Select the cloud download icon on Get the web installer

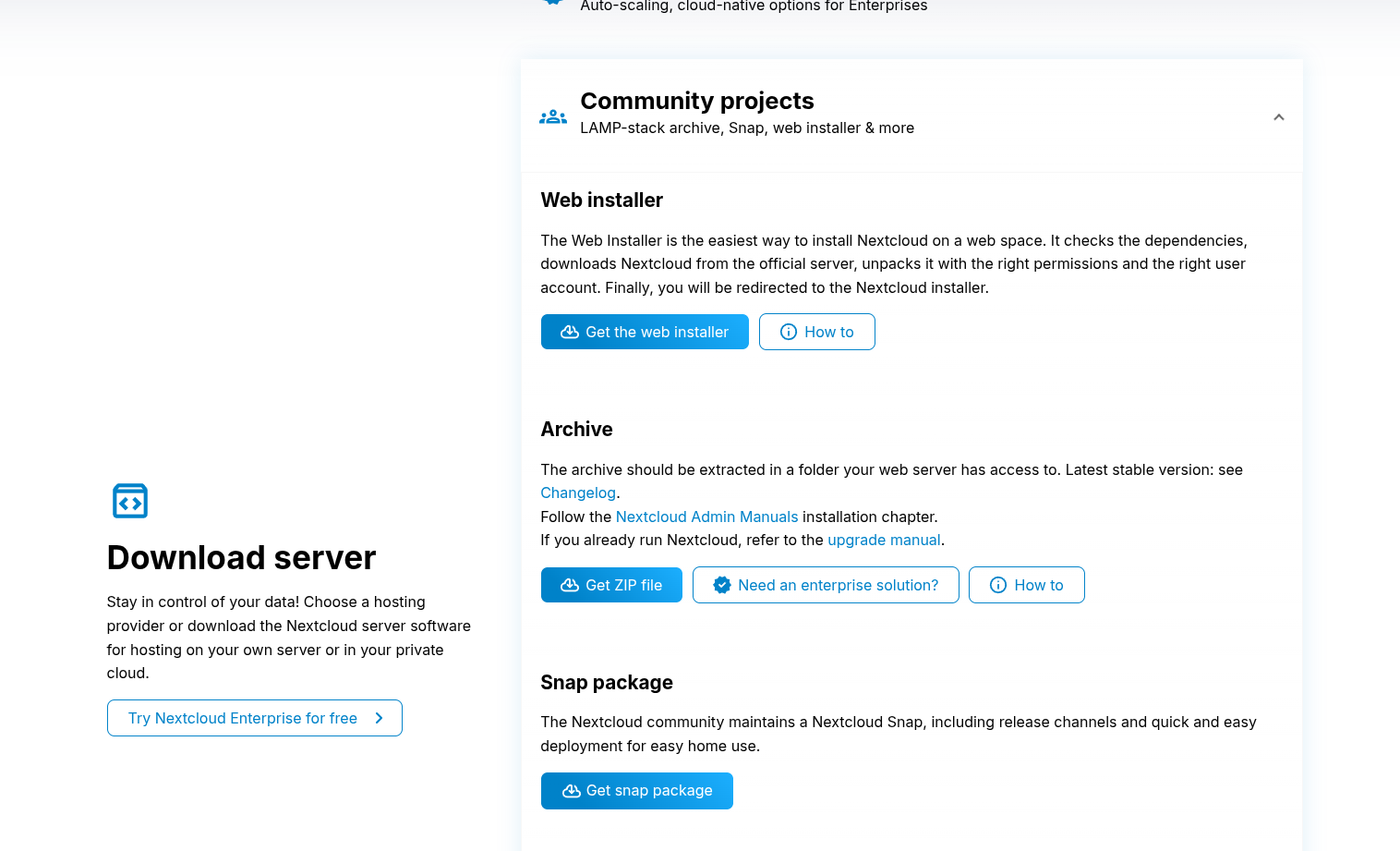(x=569, y=332)
